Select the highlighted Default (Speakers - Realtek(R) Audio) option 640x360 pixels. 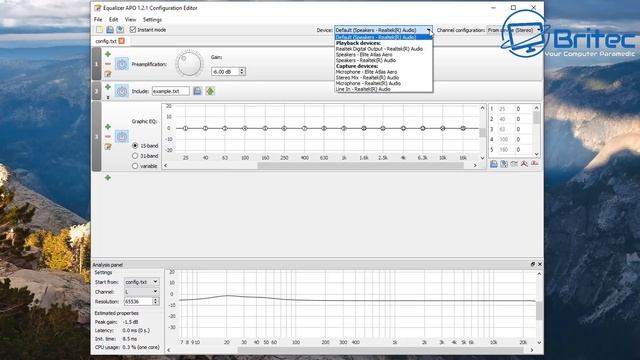click(x=383, y=37)
